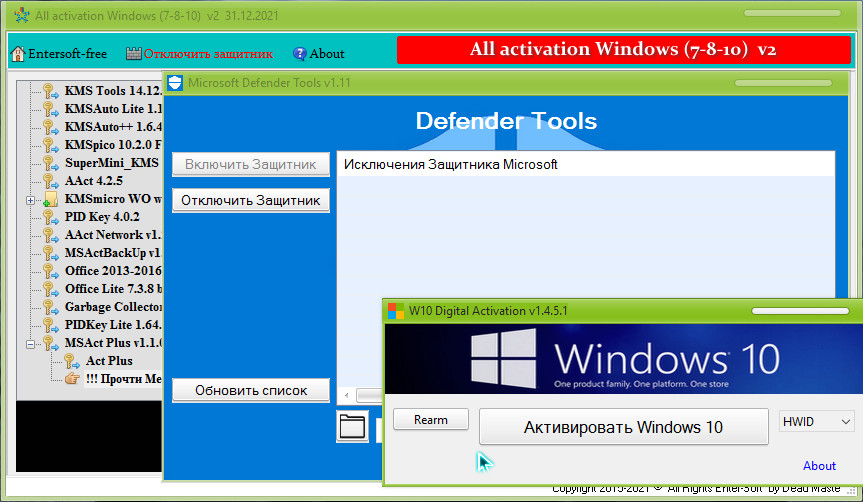The image size is (863, 502).
Task: Click the key icon next to PID Key 4.0.2
Action: [x=50, y=217]
